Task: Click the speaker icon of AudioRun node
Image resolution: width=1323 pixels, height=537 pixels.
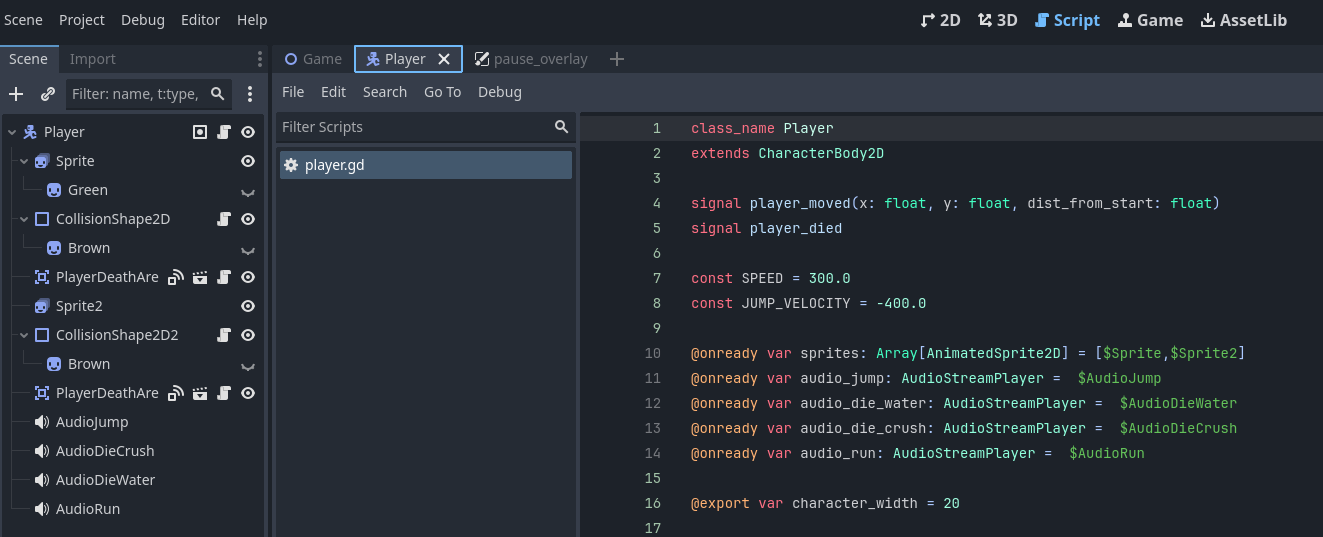Action: pyautogui.click(x=42, y=509)
